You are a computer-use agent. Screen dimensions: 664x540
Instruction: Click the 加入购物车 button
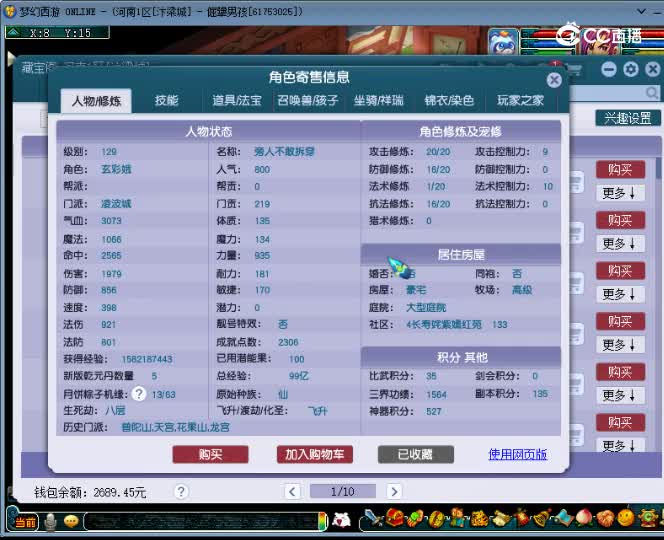tap(315, 454)
